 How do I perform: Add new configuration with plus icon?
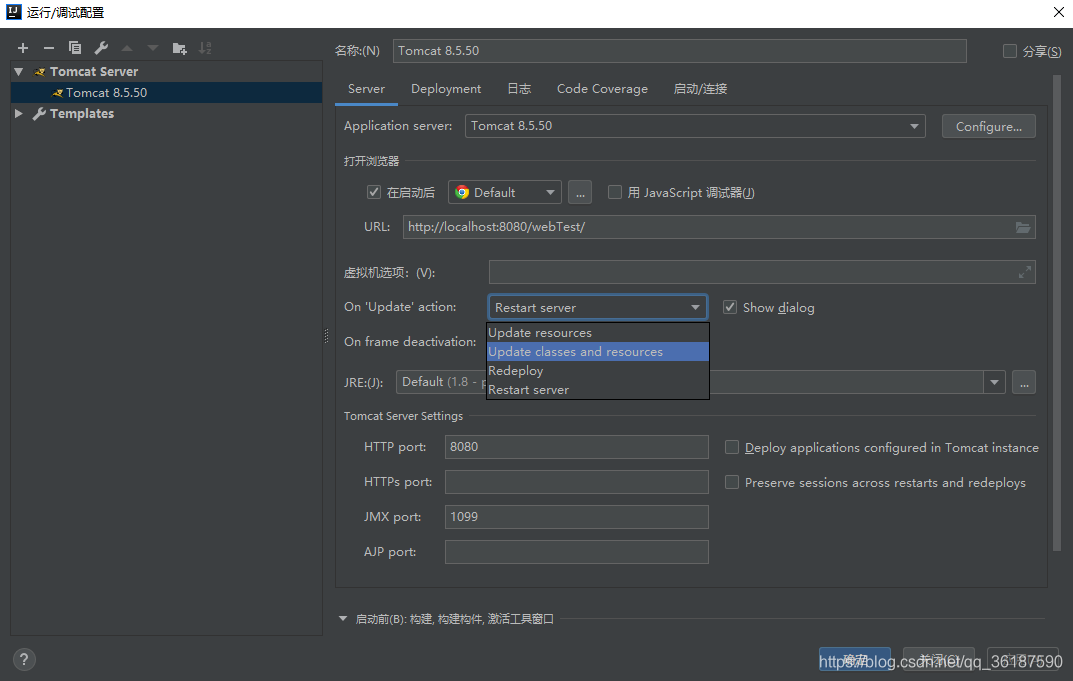tap(23, 48)
